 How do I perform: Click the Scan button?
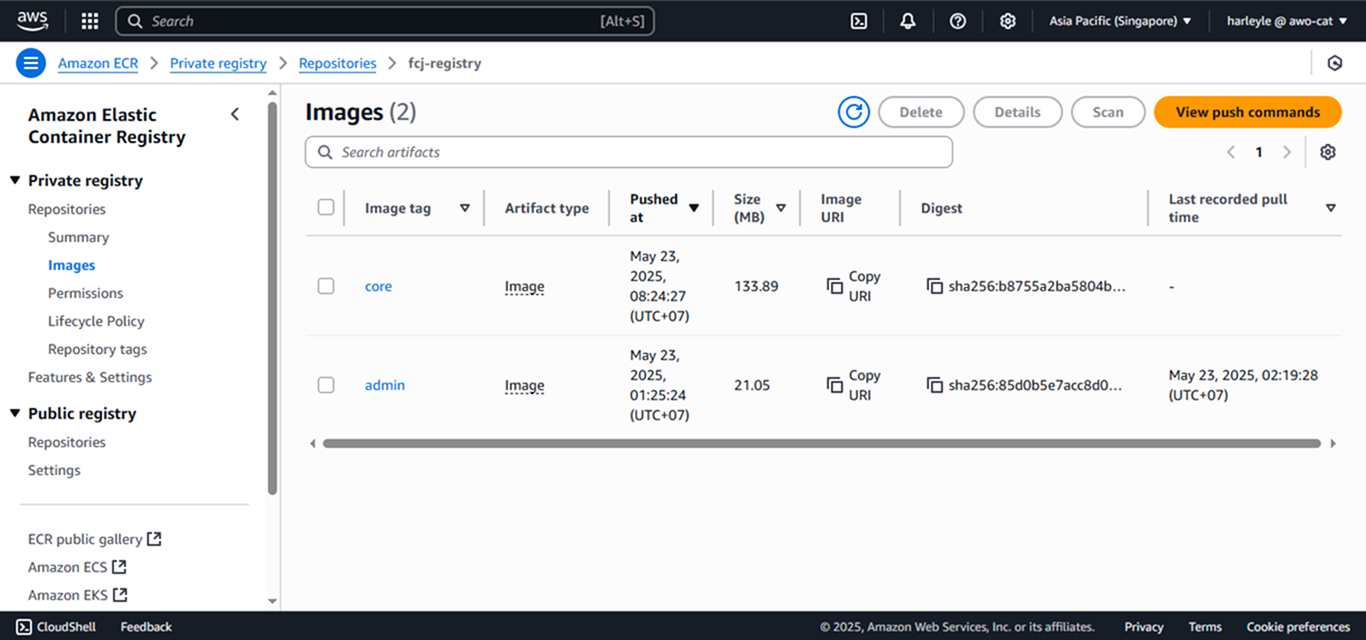coord(1108,112)
